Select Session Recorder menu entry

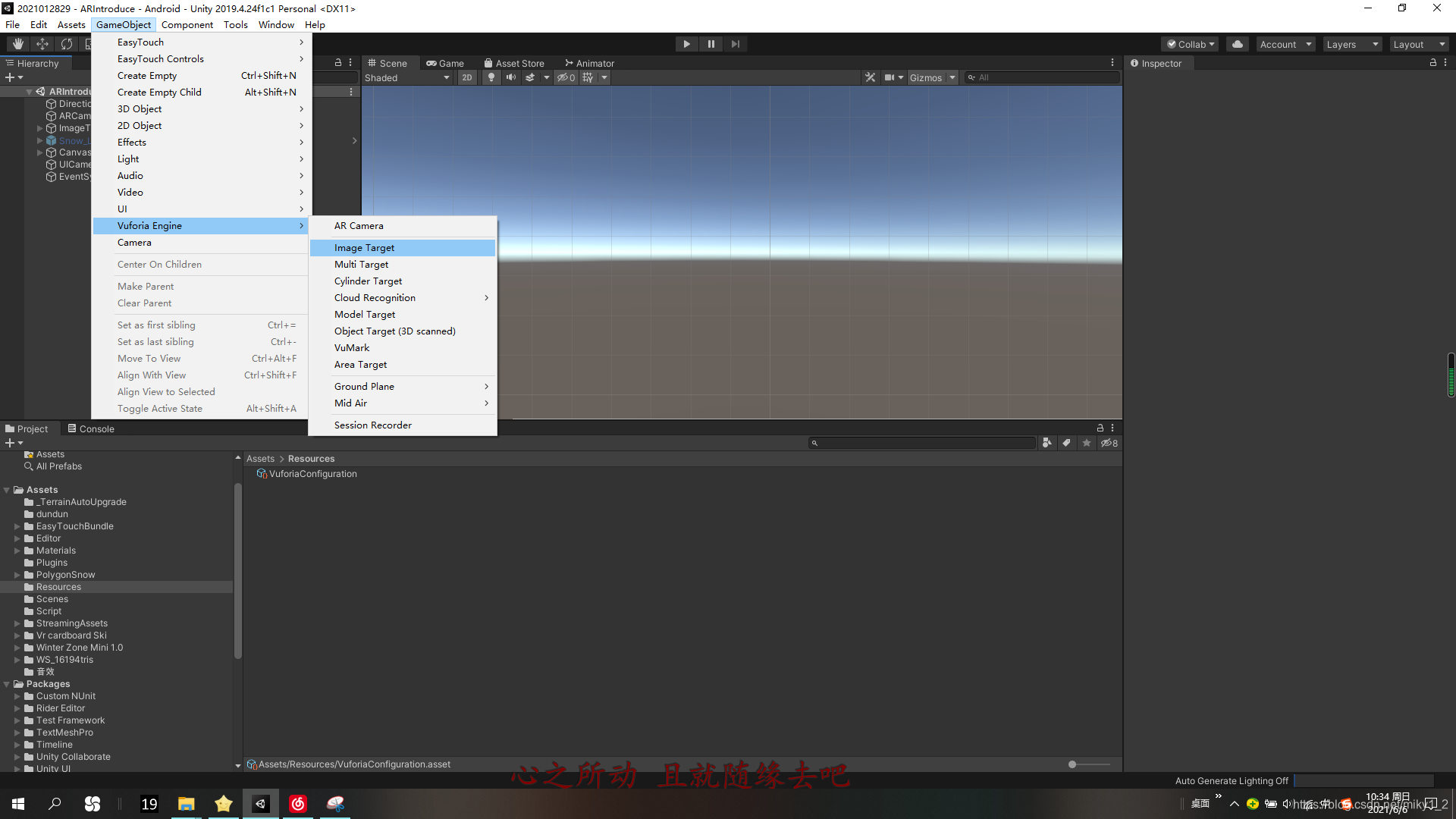pyautogui.click(x=403, y=425)
